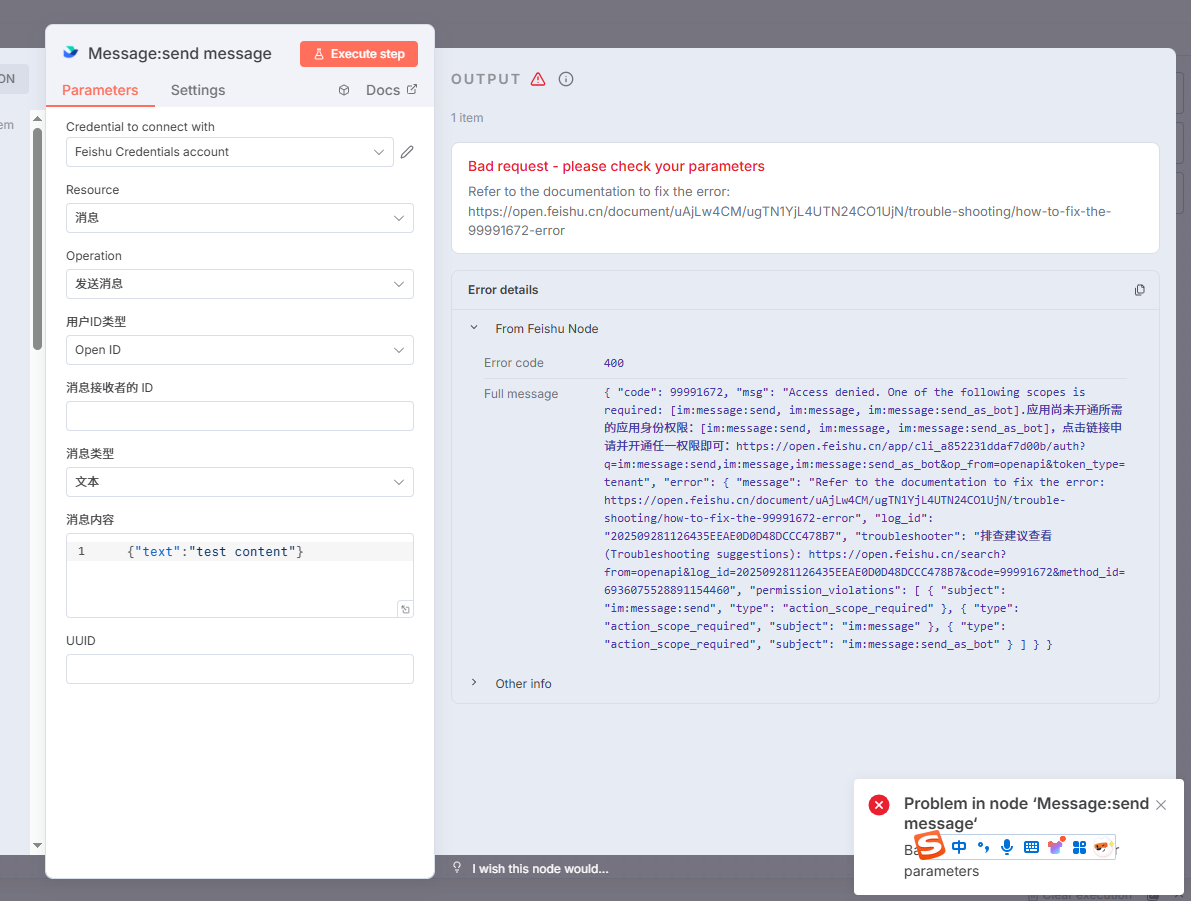Click the red warning triangle beside OUTPUT

pyautogui.click(x=538, y=79)
